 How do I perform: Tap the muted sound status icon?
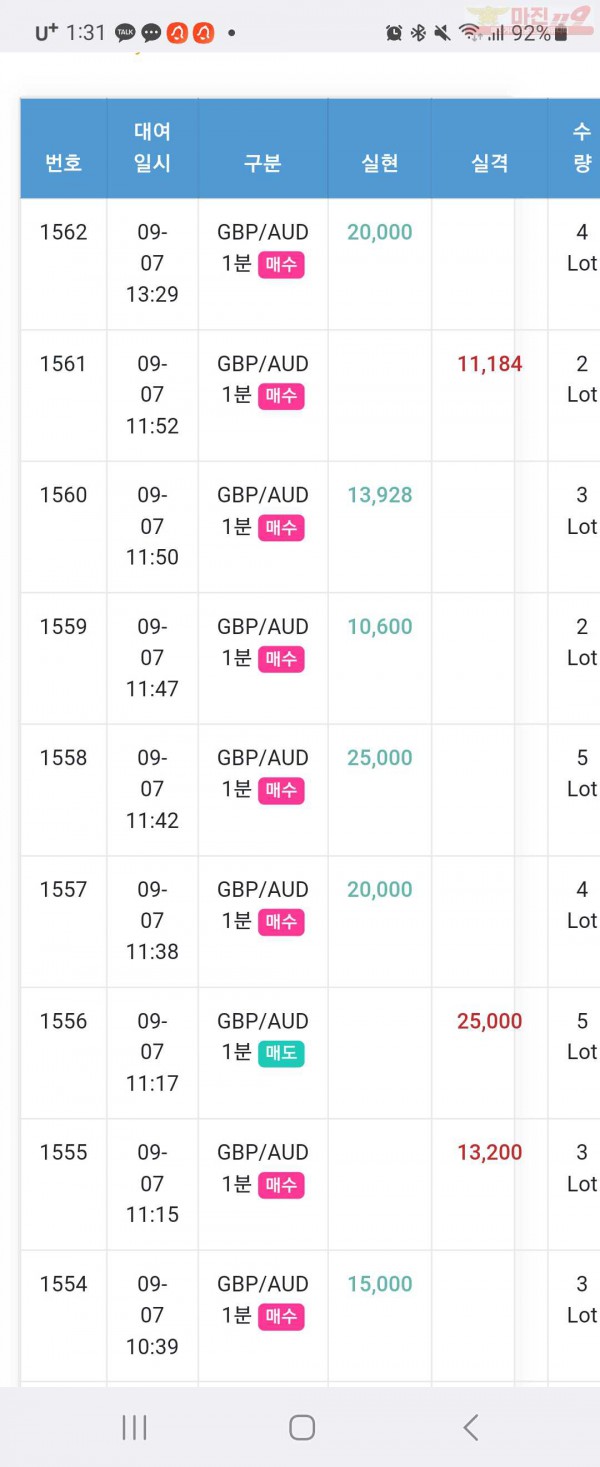(443, 33)
